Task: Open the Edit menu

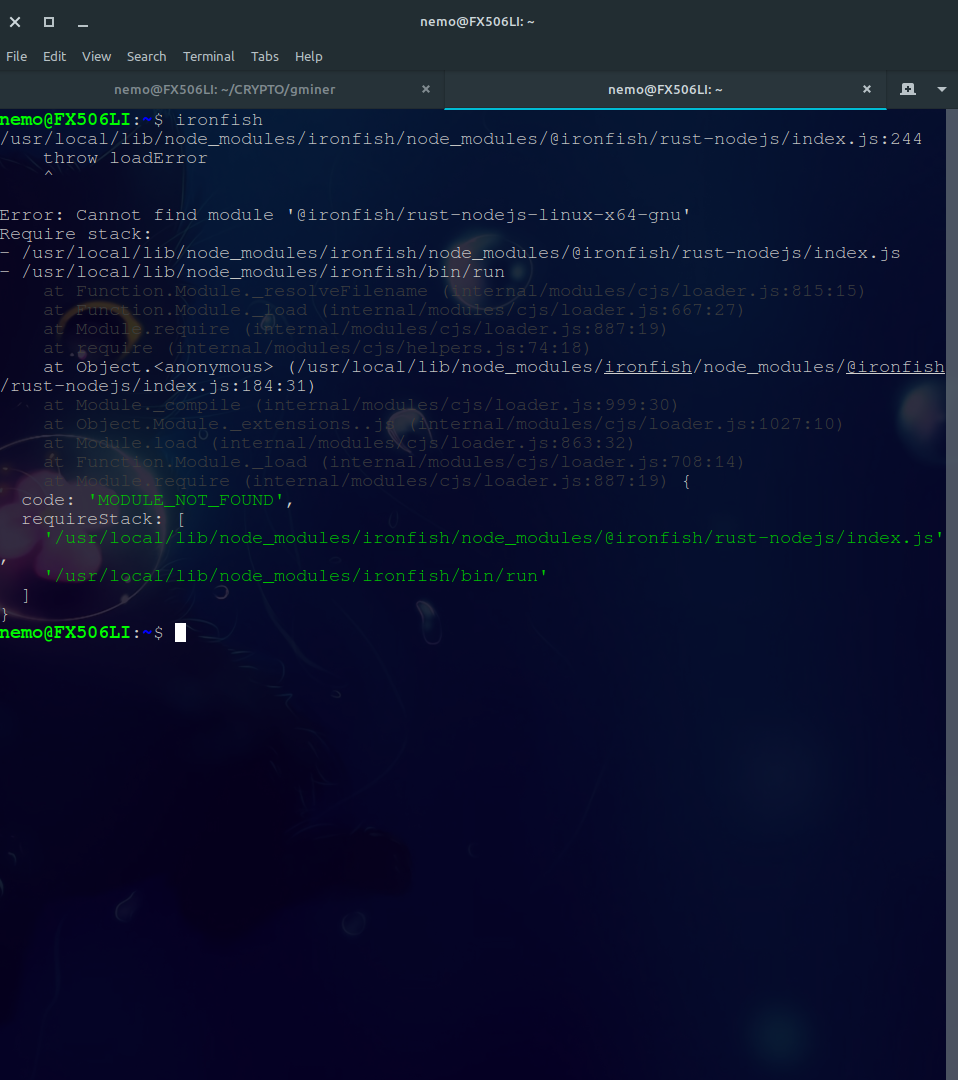Action: click(x=54, y=56)
